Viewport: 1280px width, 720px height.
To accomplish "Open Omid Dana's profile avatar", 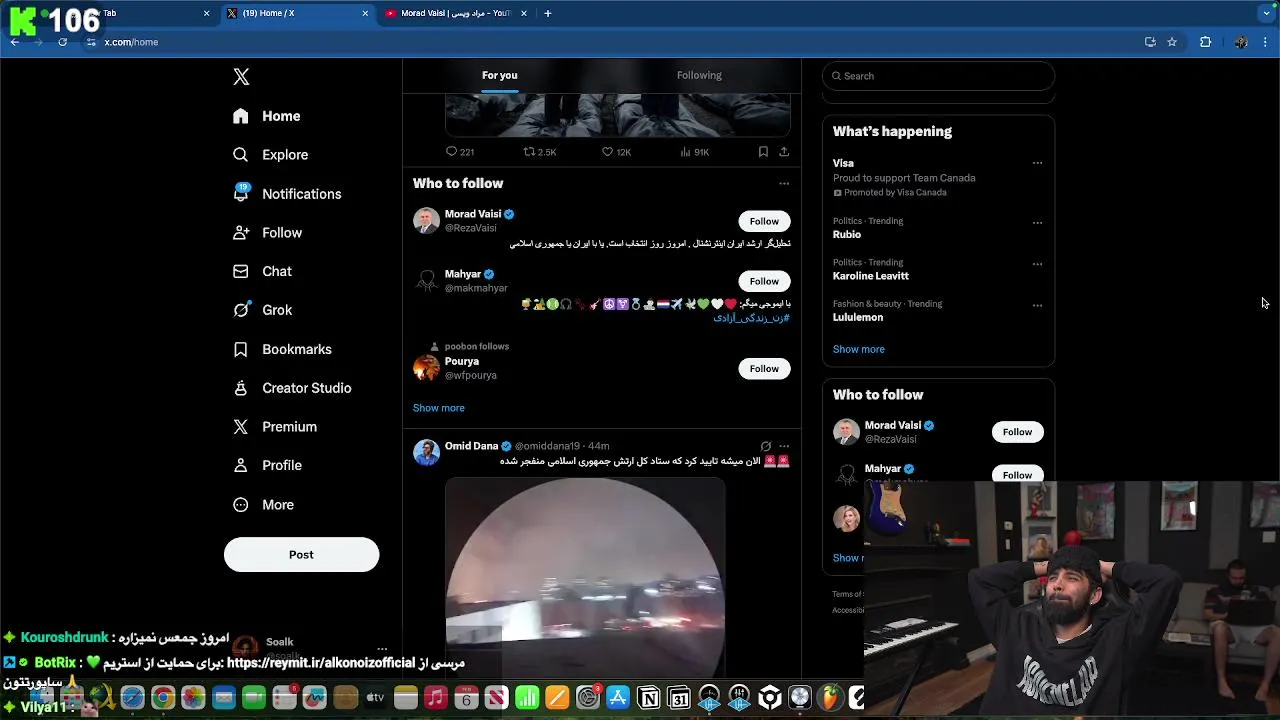I will point(426,452).
